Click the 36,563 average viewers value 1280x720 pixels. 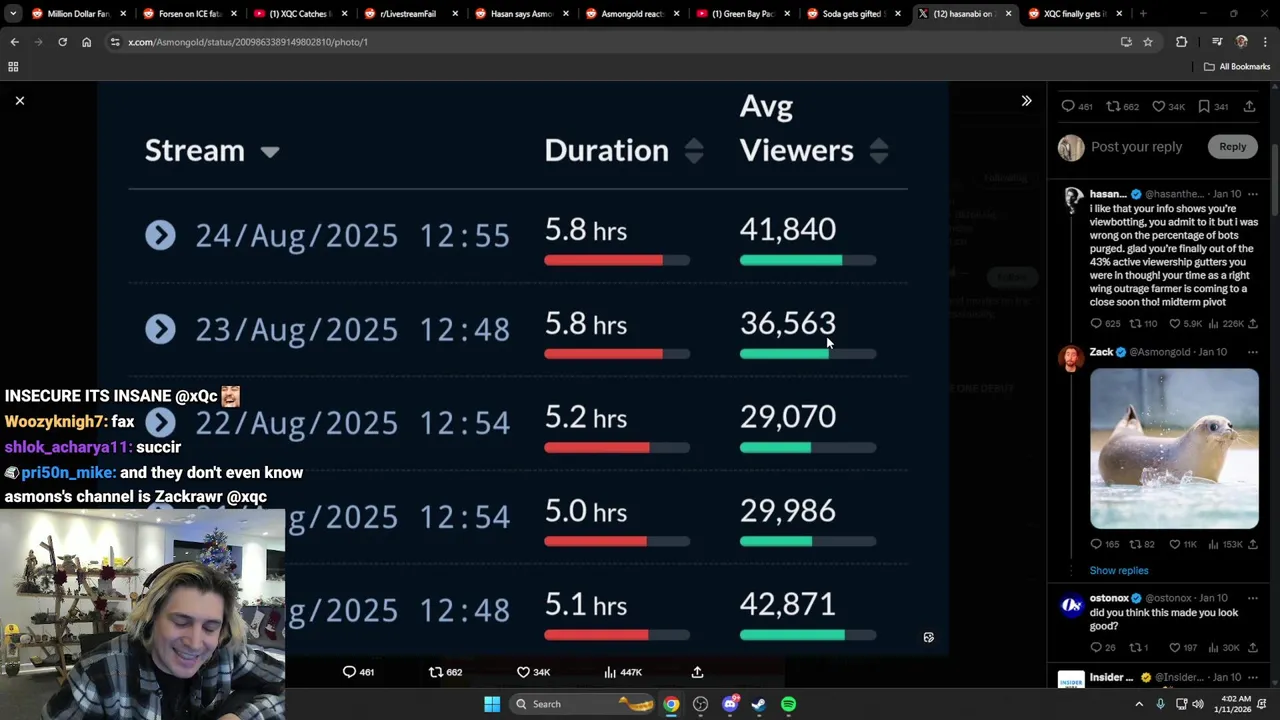(x=788, y=324)
